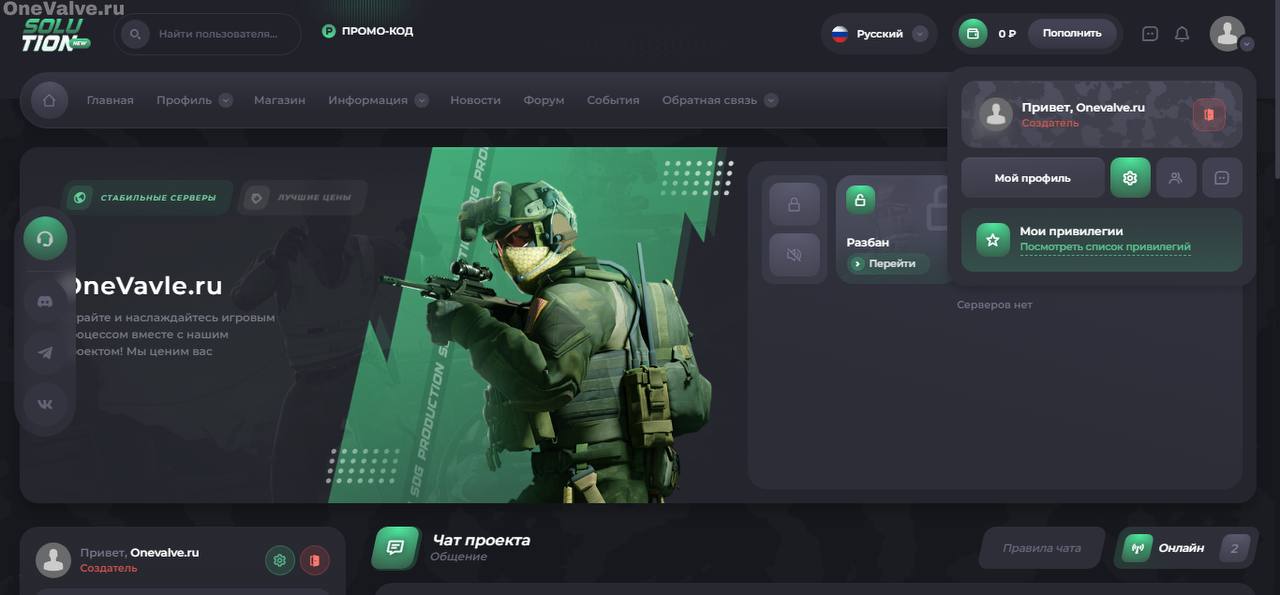
Task: Select Новости in the top navigation
Action: tap(476, 100)
